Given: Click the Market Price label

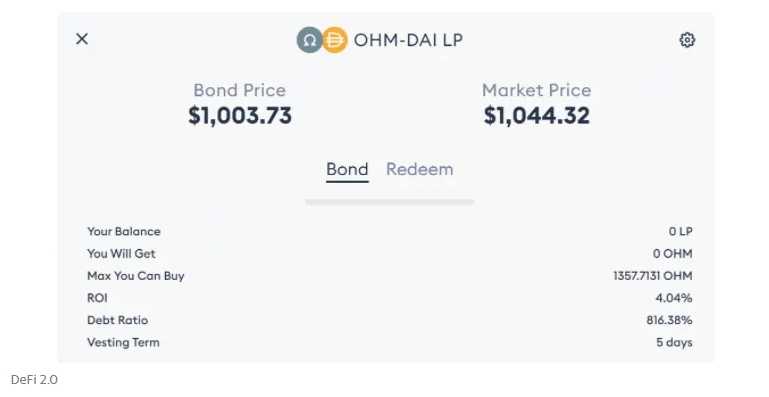Looking at the screenshot, I should click(537, 90).
